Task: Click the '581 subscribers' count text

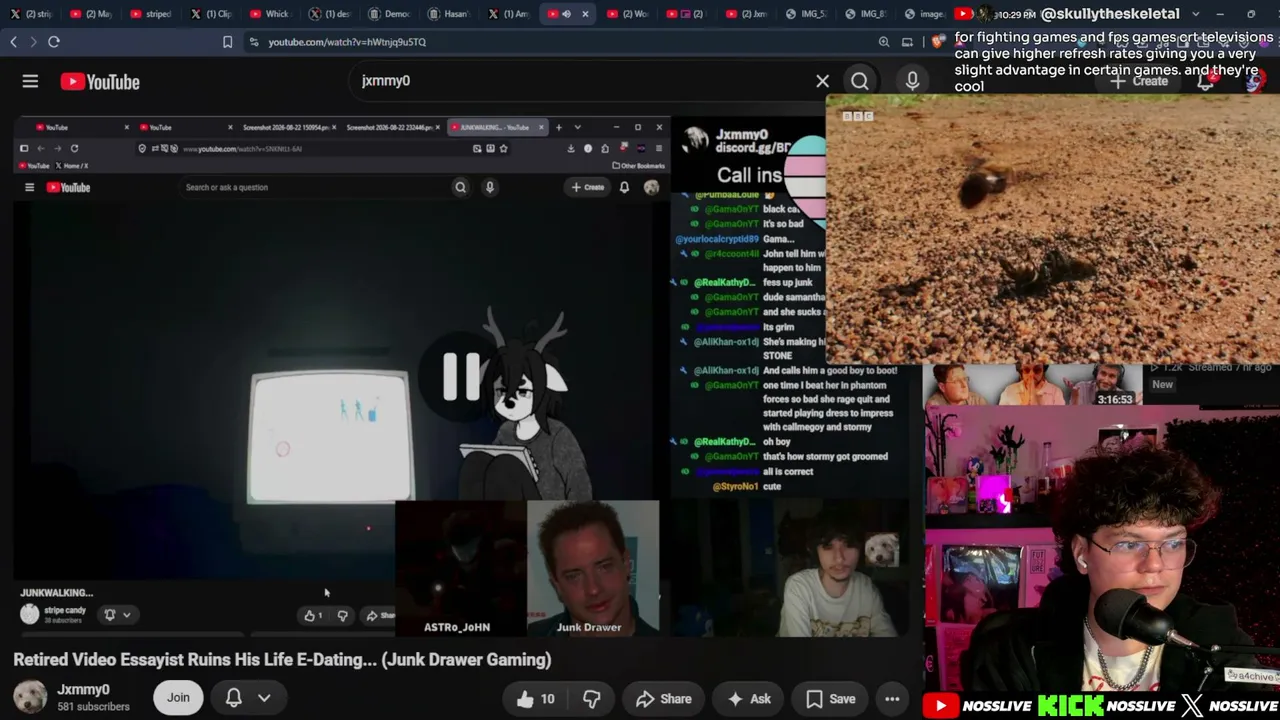Action: point(93,707)
